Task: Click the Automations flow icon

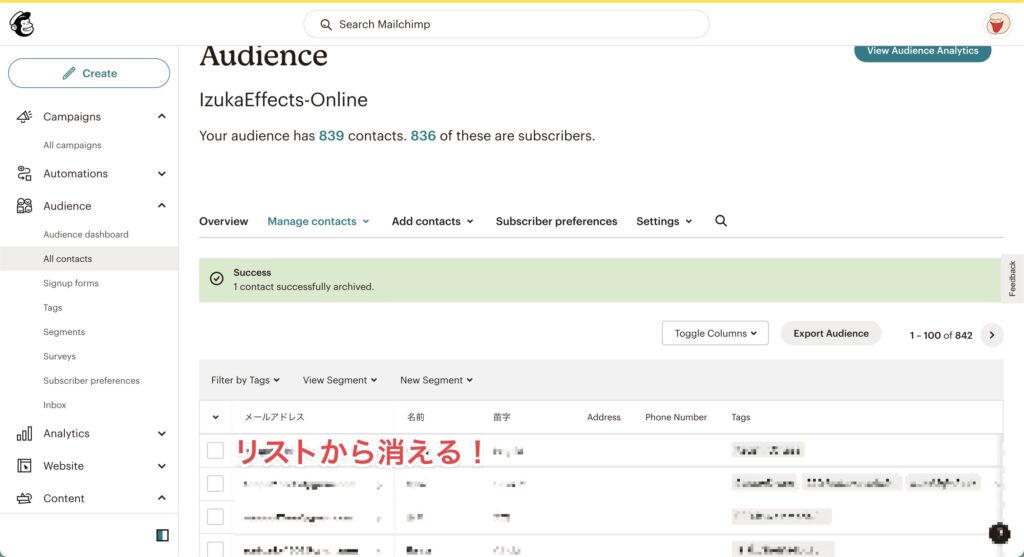Action: [x=24, y=173]
